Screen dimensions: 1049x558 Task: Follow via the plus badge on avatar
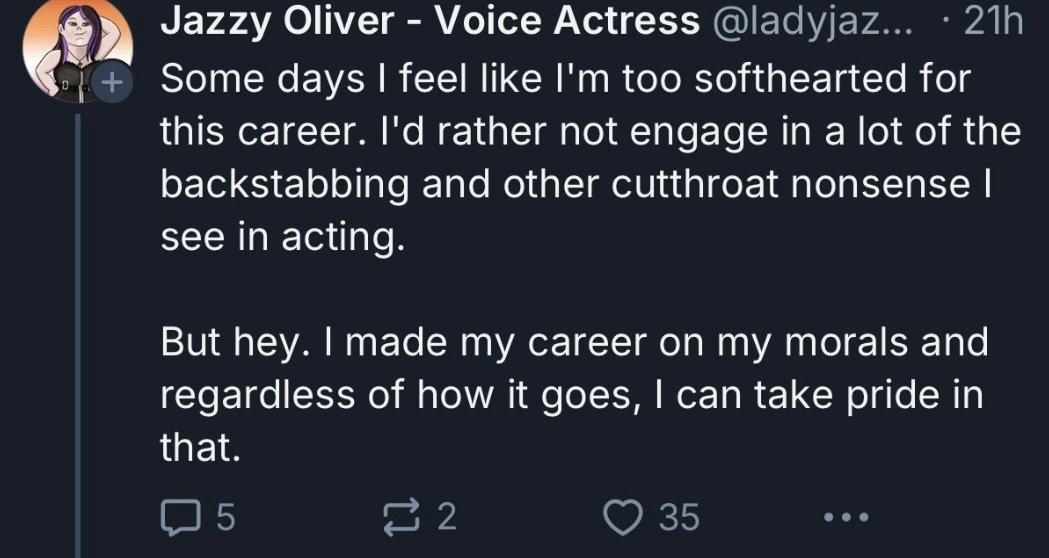point(113,82)
